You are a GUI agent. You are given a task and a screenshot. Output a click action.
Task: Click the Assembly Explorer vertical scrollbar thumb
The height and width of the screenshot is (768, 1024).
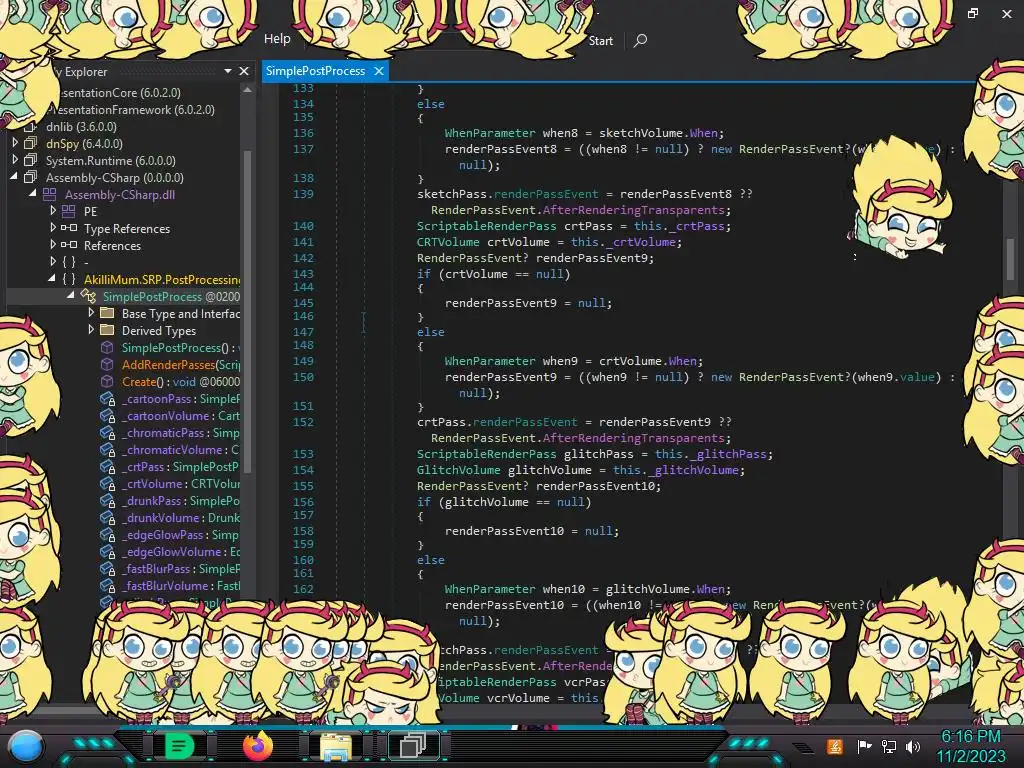tap(248, 310)
